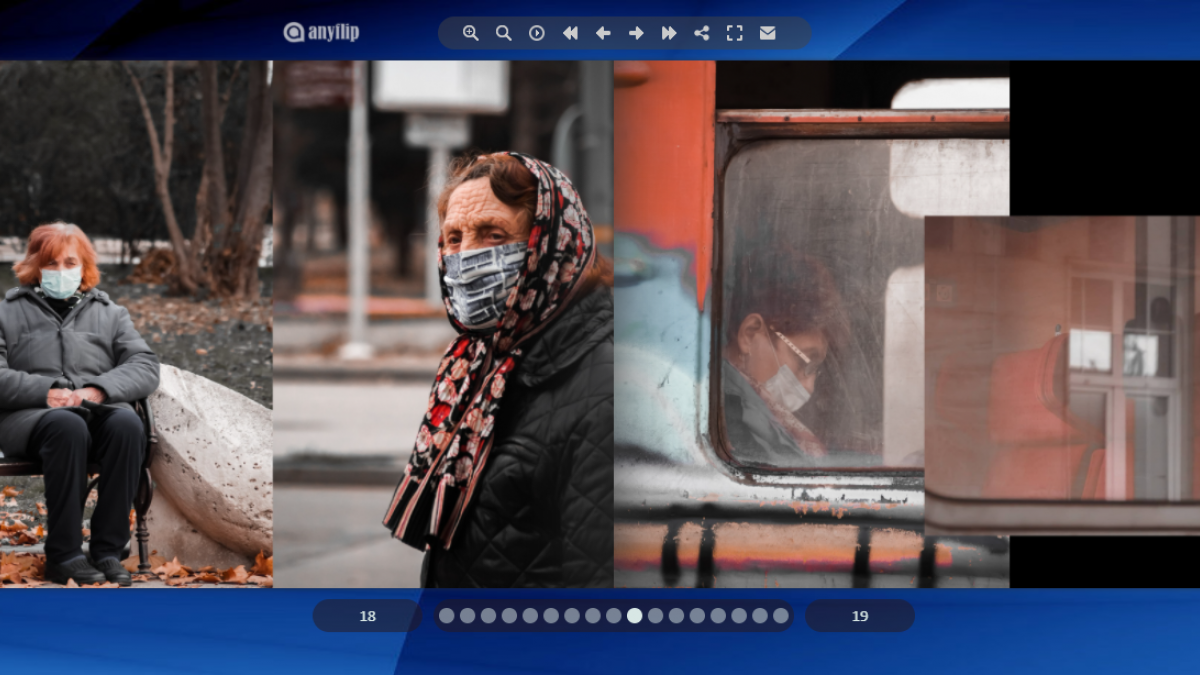Click the right page with bus window photo
1200x675 pixels.
click(x=811, y=324)
